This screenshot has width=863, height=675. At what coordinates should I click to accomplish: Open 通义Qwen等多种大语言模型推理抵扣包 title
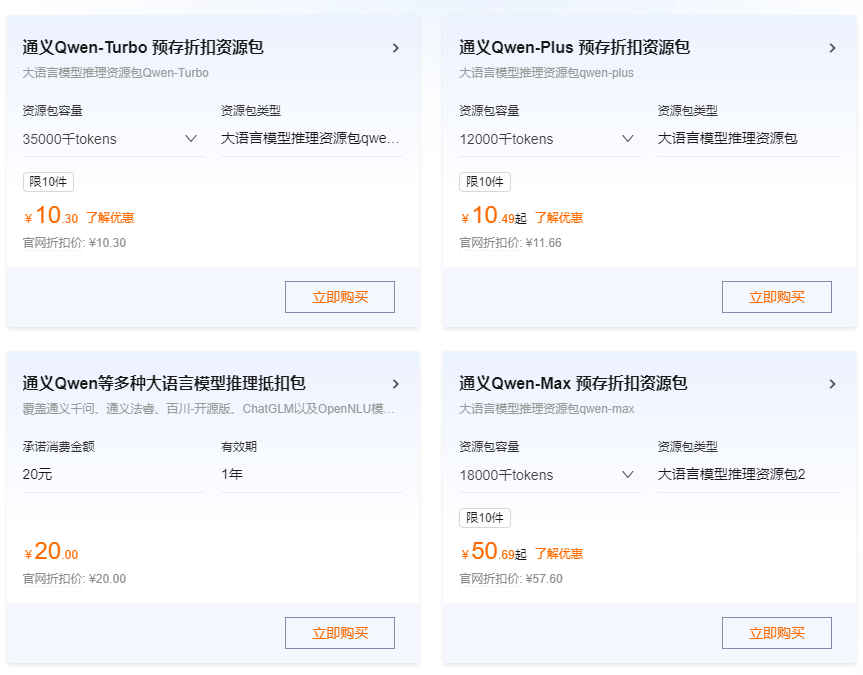(164, 384)
